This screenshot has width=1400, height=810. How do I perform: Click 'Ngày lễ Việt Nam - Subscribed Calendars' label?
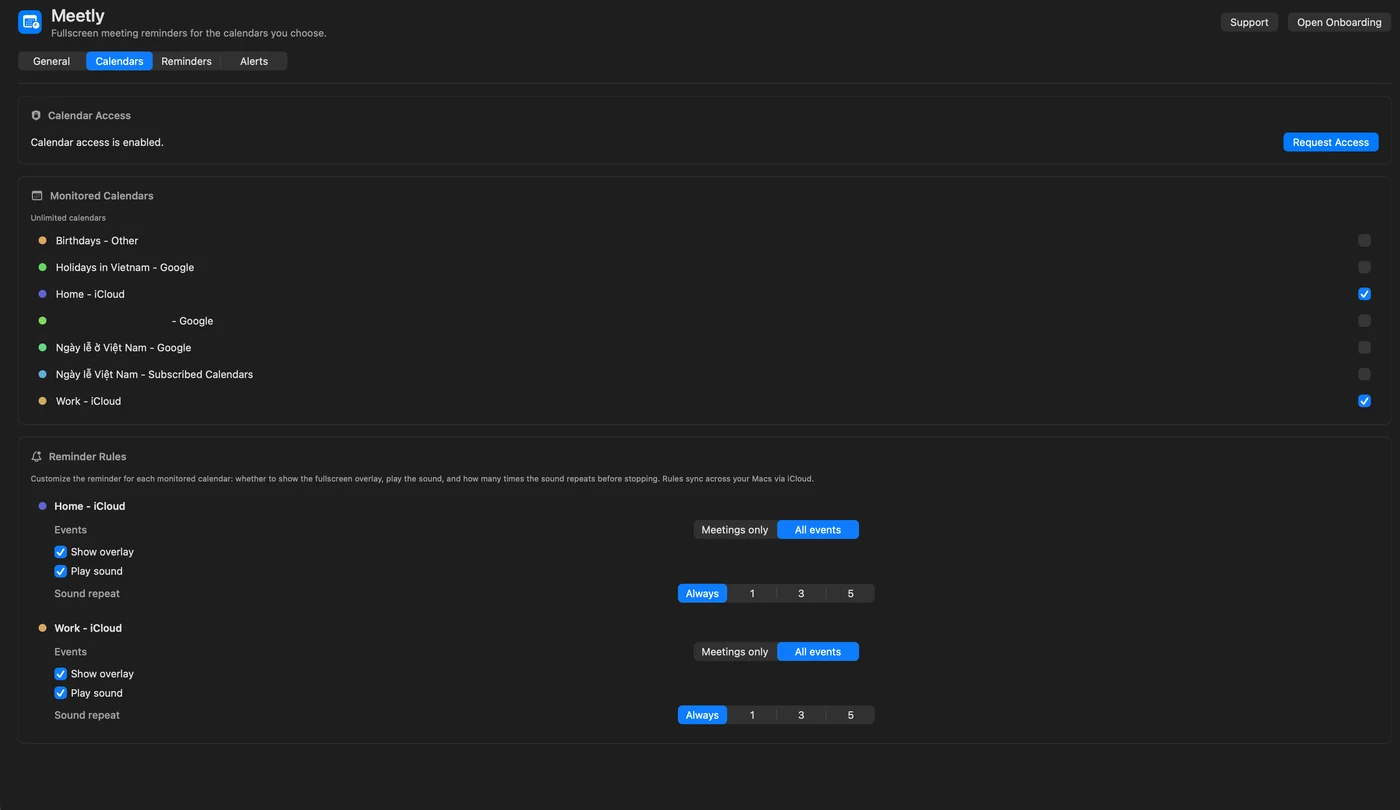154,375
